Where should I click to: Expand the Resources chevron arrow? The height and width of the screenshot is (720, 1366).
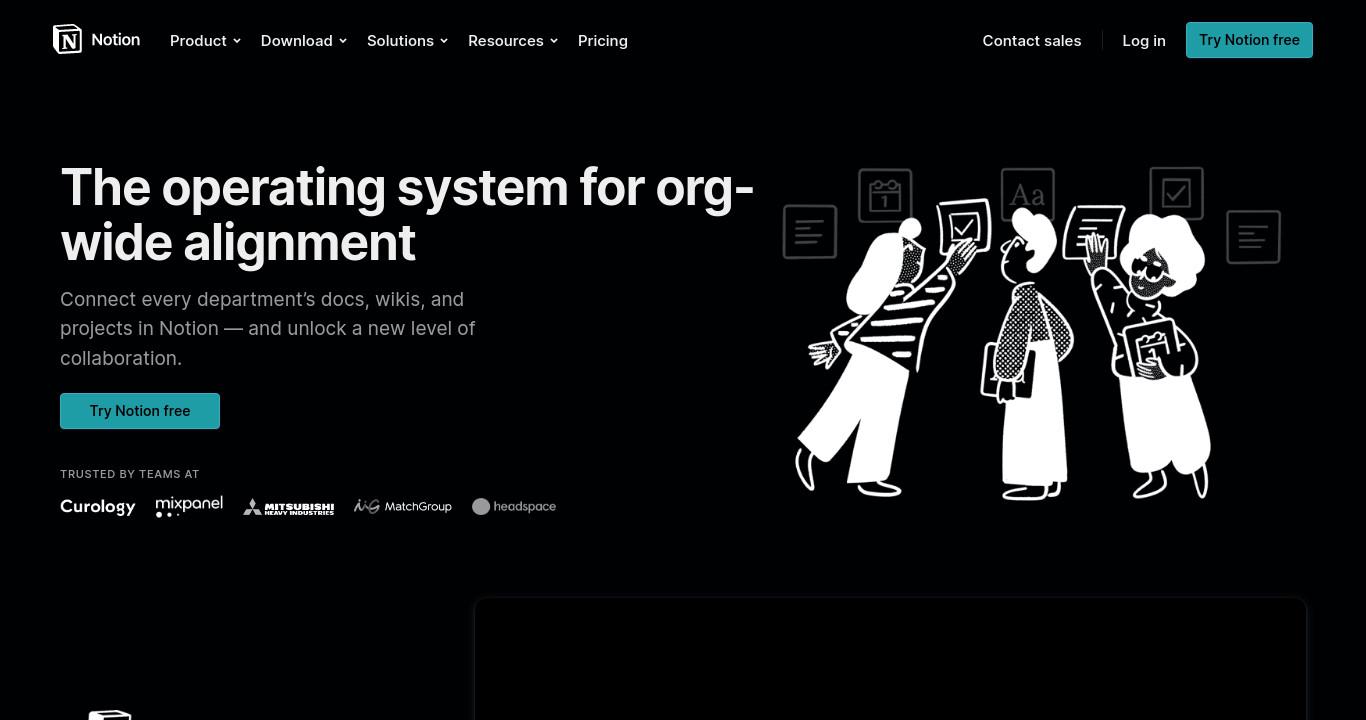(554, 41)
